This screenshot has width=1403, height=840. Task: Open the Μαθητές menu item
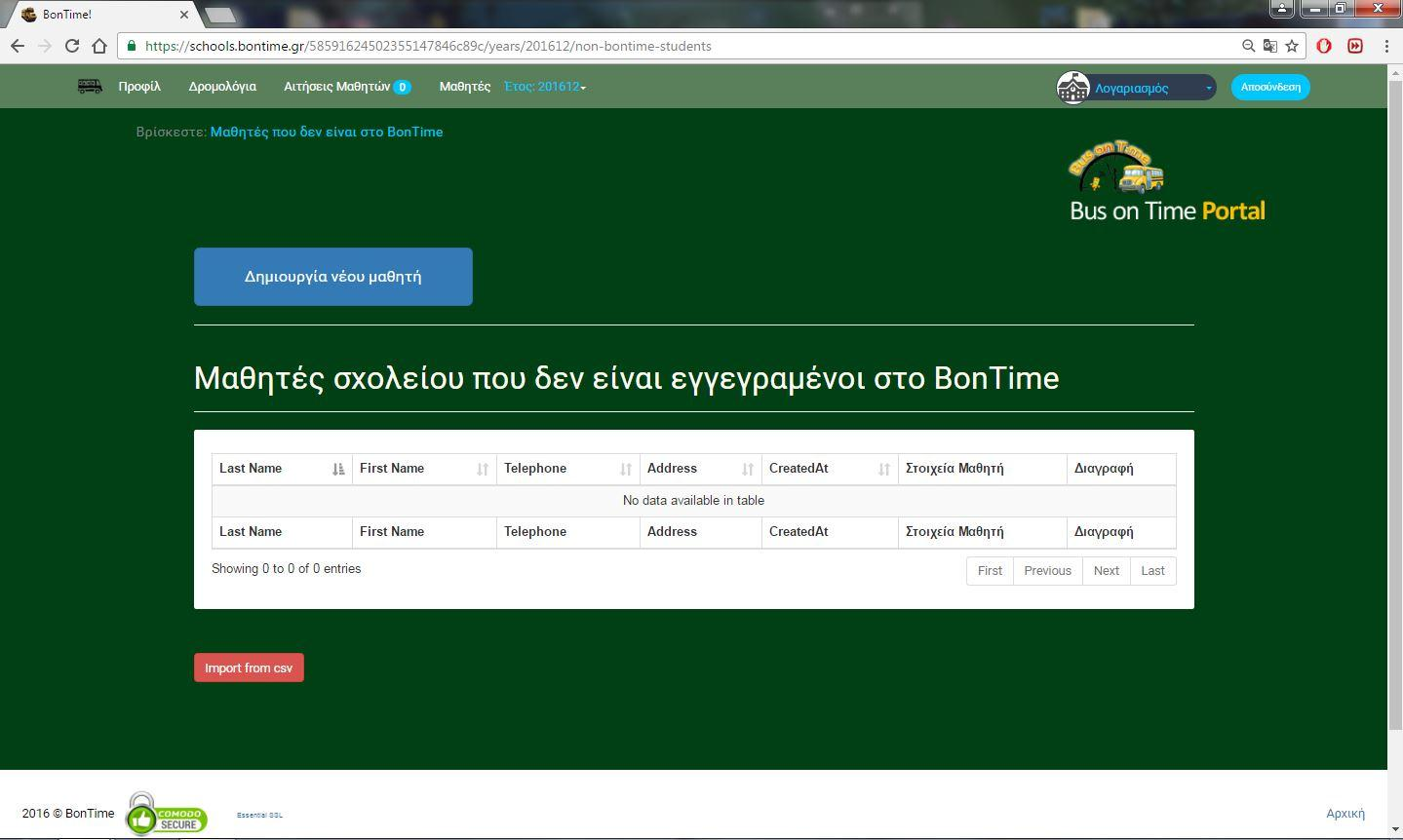tap(465, 87)
